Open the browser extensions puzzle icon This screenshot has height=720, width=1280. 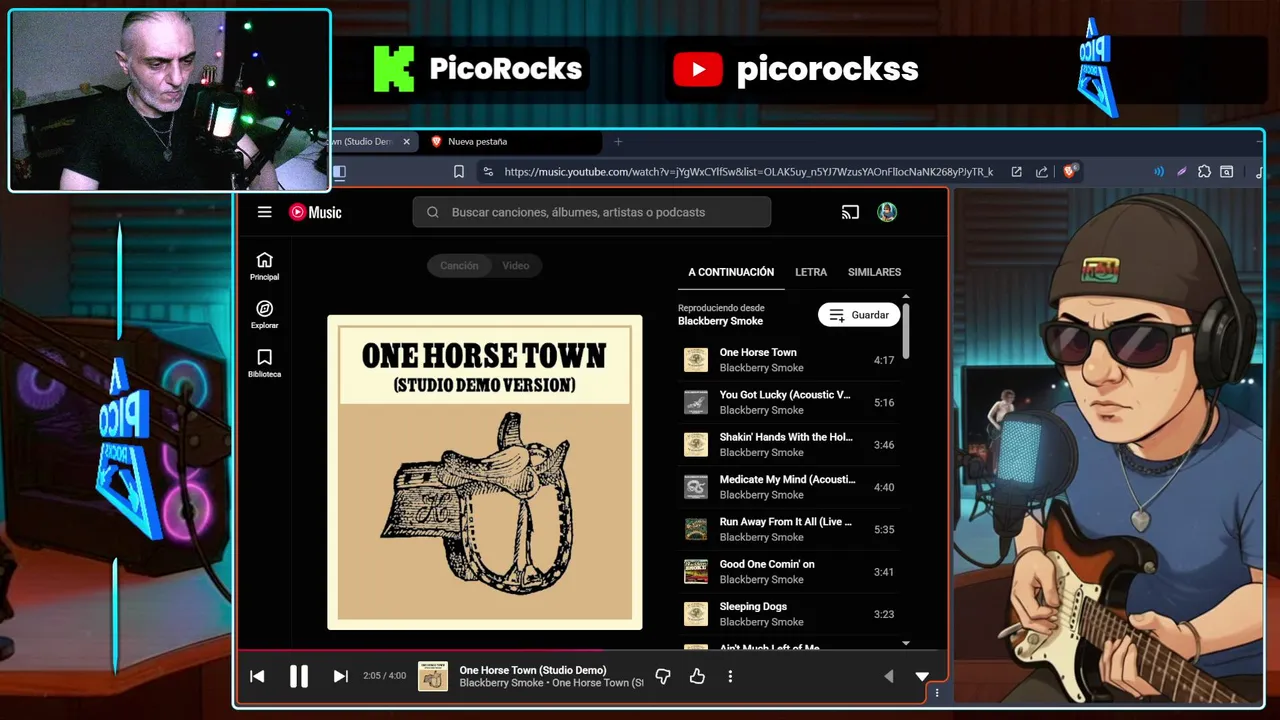1204,172
